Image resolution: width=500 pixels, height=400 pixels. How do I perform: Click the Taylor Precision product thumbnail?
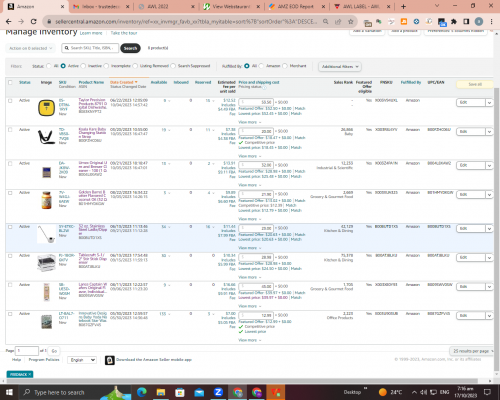click(x=46, y=108)
